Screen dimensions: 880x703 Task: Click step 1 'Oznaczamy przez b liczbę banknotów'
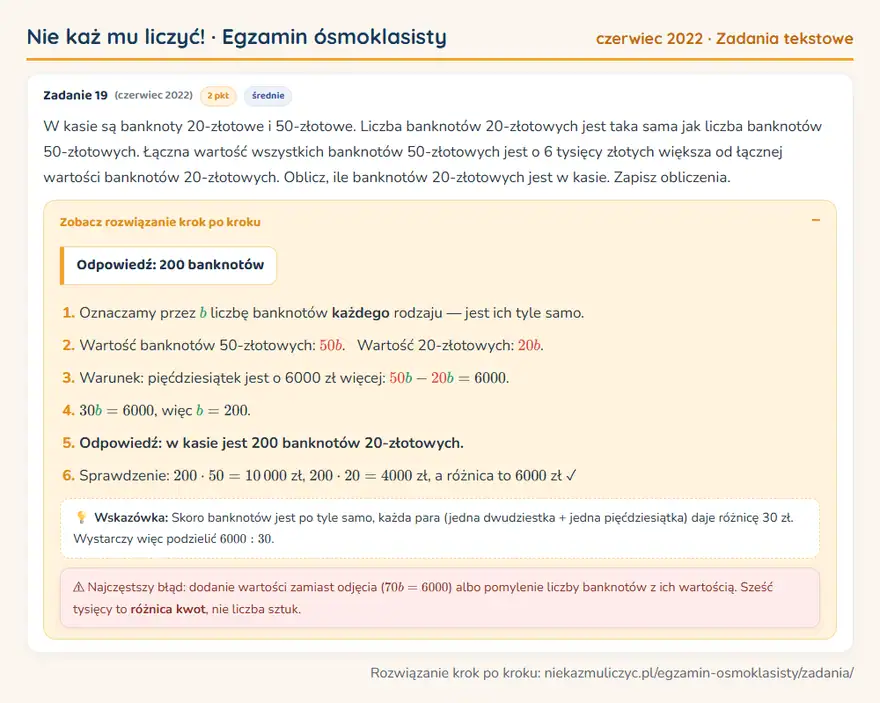203,313
